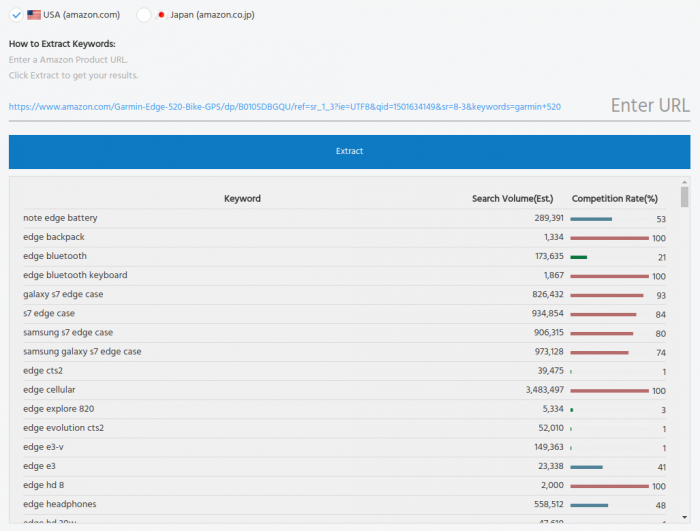Screen dimensions: 700x531
Task: Click the green competition bar for edge bluetooth
Action: coord(578,257)
